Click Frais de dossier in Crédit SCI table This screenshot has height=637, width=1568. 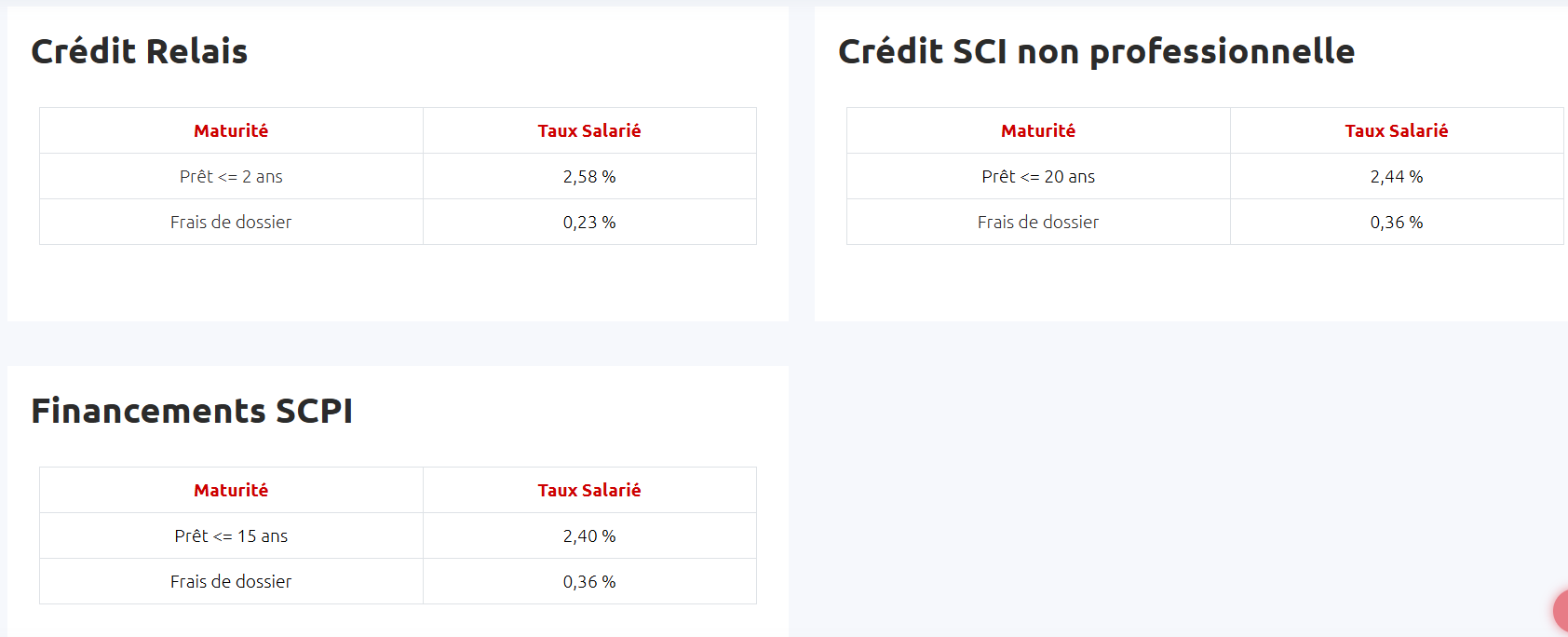click(x=1038, y=223)
